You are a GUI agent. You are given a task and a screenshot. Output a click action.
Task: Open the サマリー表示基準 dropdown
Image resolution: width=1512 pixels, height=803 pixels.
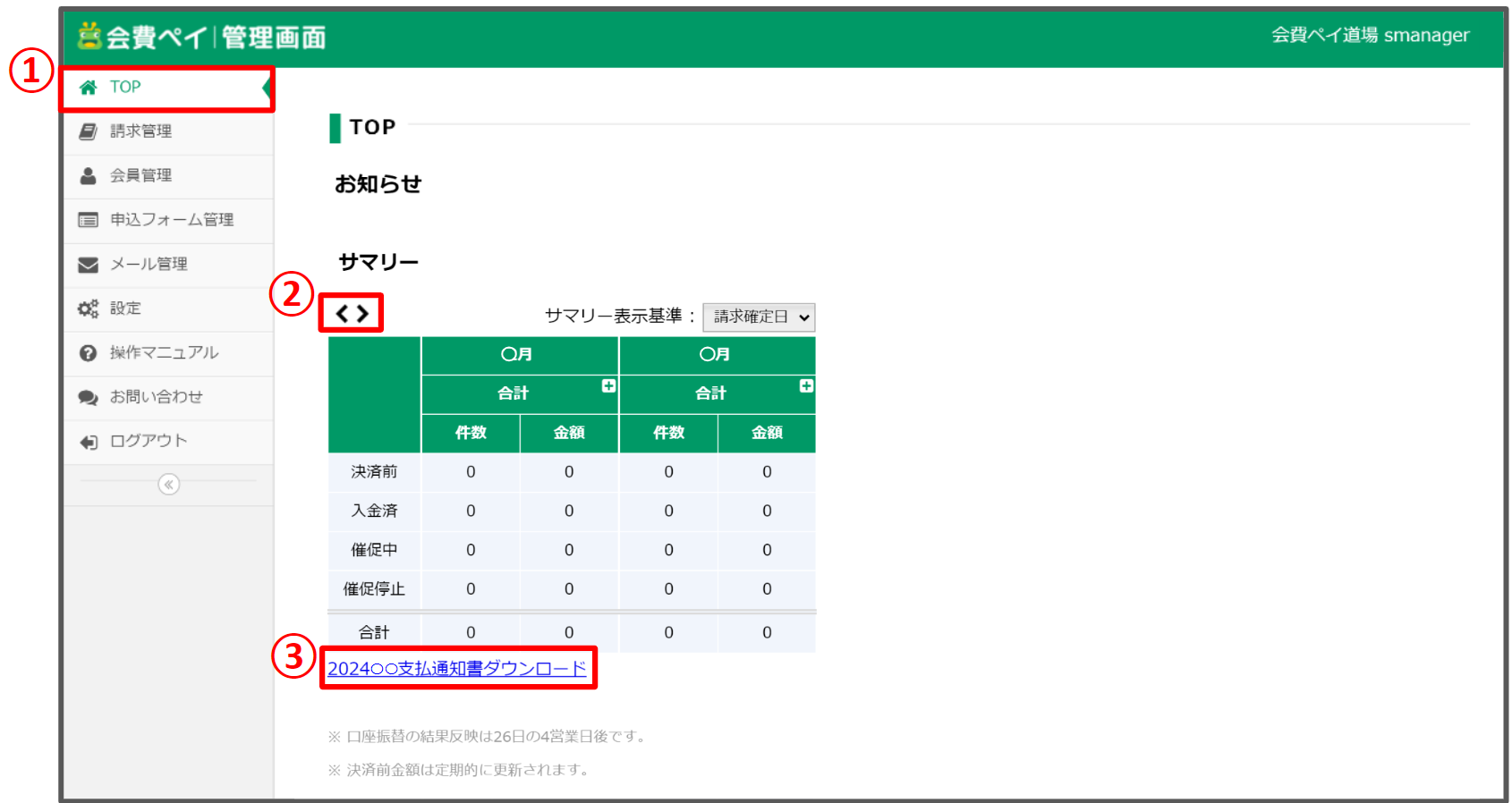click(x=759, y=317)
